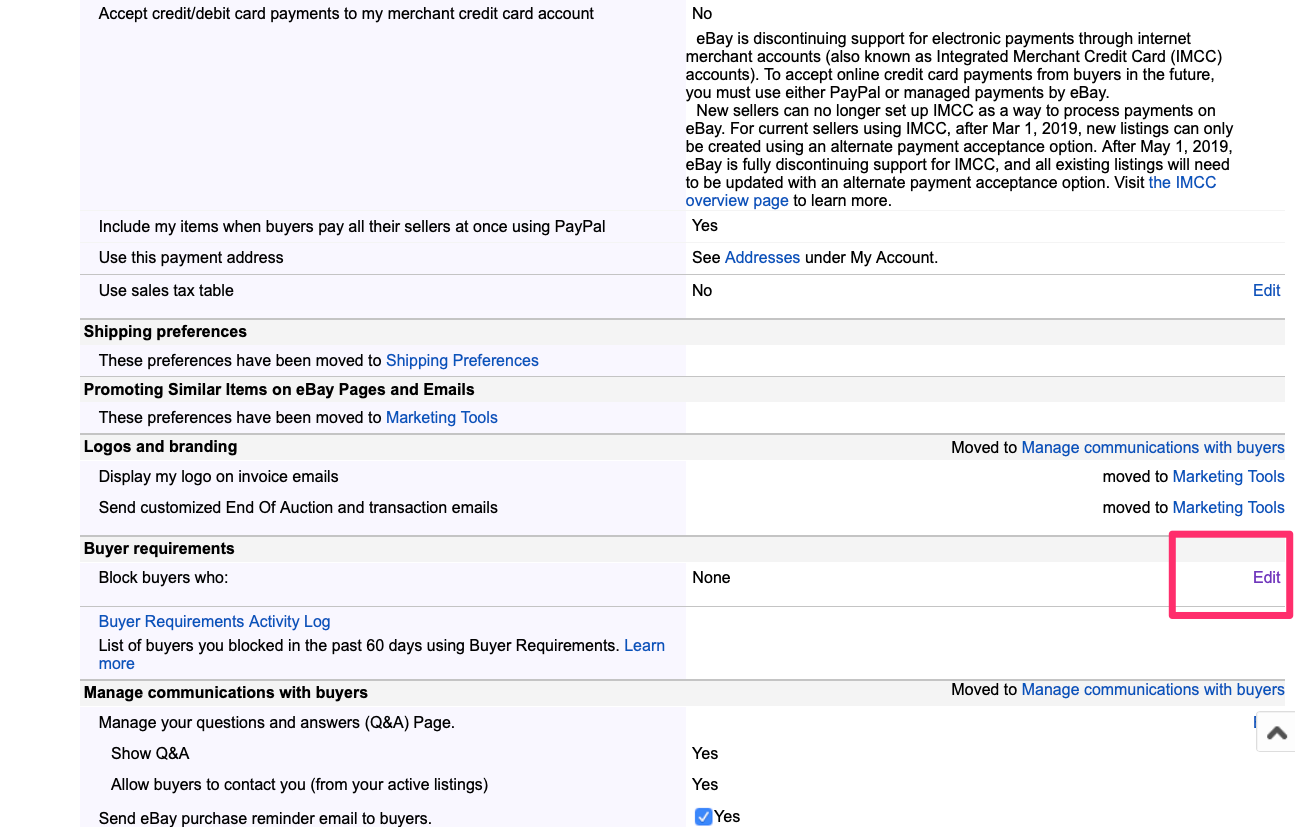Uncheck the purchase reminder email checkbox

[x=703, y=817]
